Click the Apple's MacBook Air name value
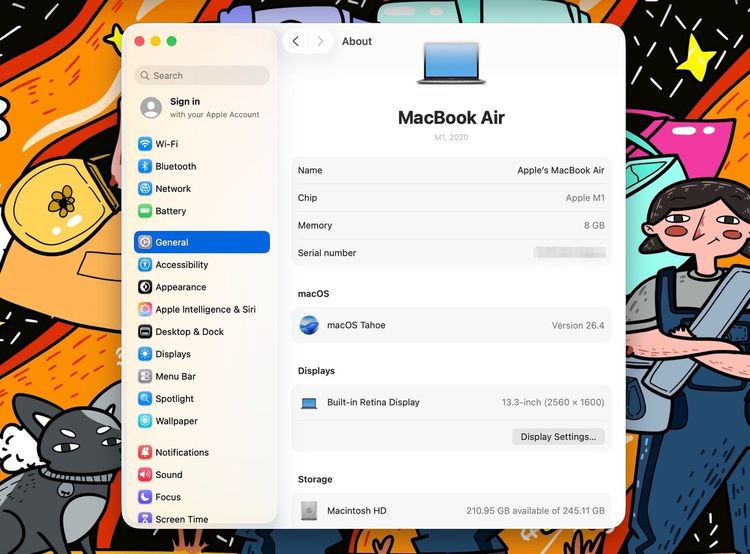This screenshot has height=554, width=750. coord(561,170)
